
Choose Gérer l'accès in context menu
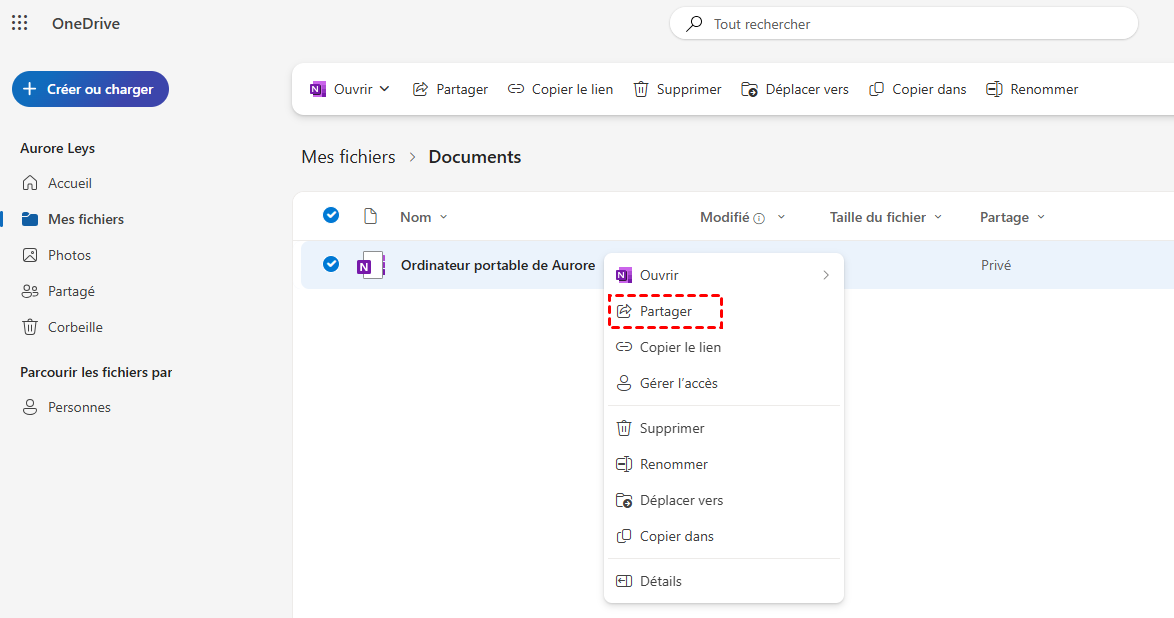678,383
